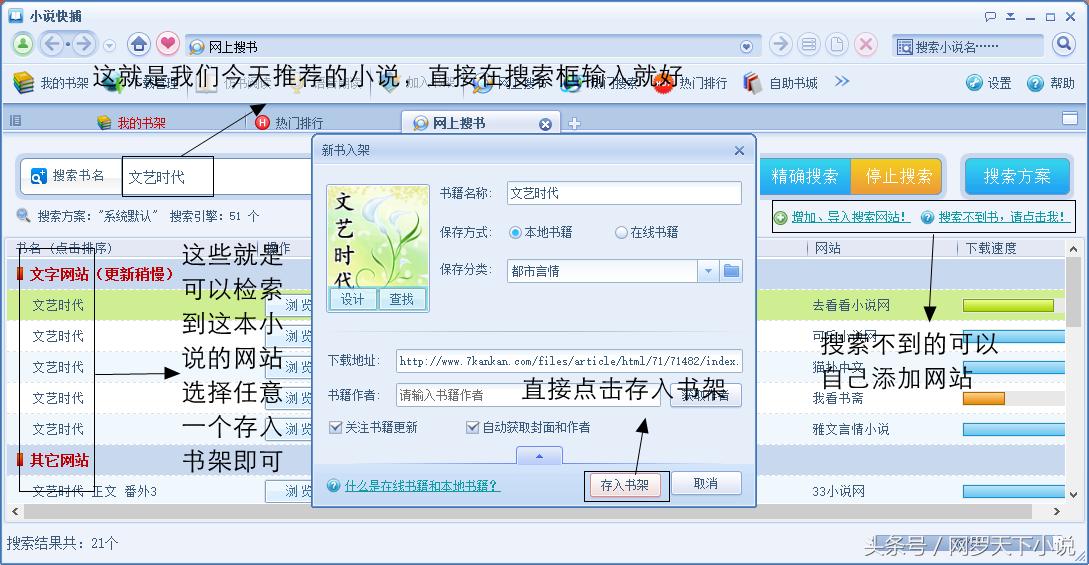The height and width of the screenshot is (565, 1089).
Task: Open the address bar dropdown arrow
Action: click(x=746, y=47)
